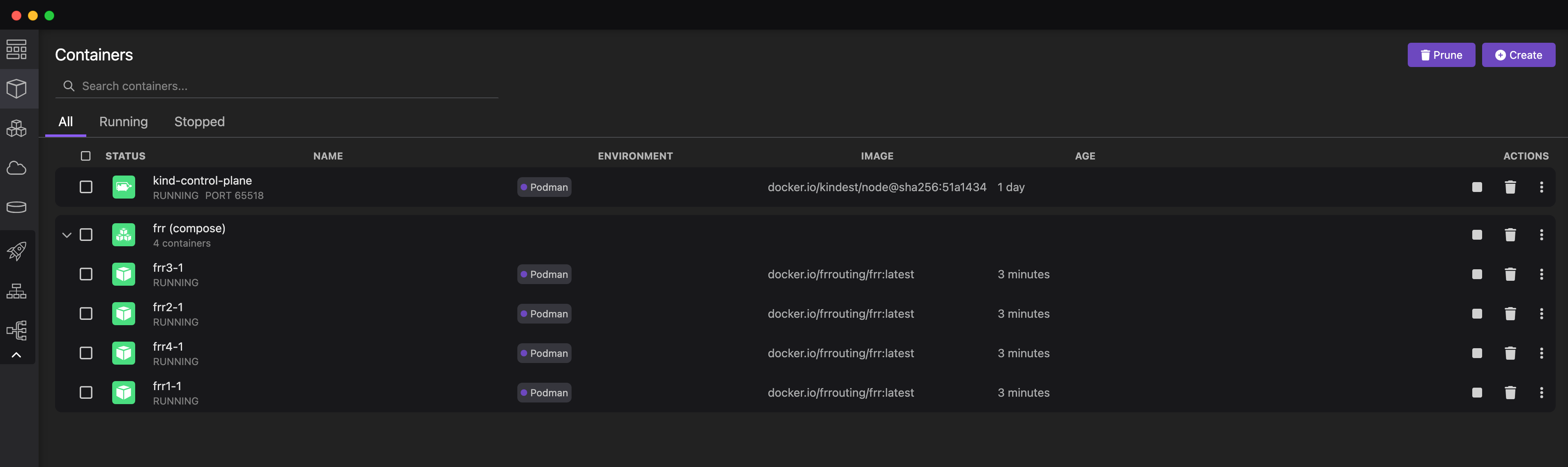
Task: Open more actions for frr1-1
Action: point(1541,393)
